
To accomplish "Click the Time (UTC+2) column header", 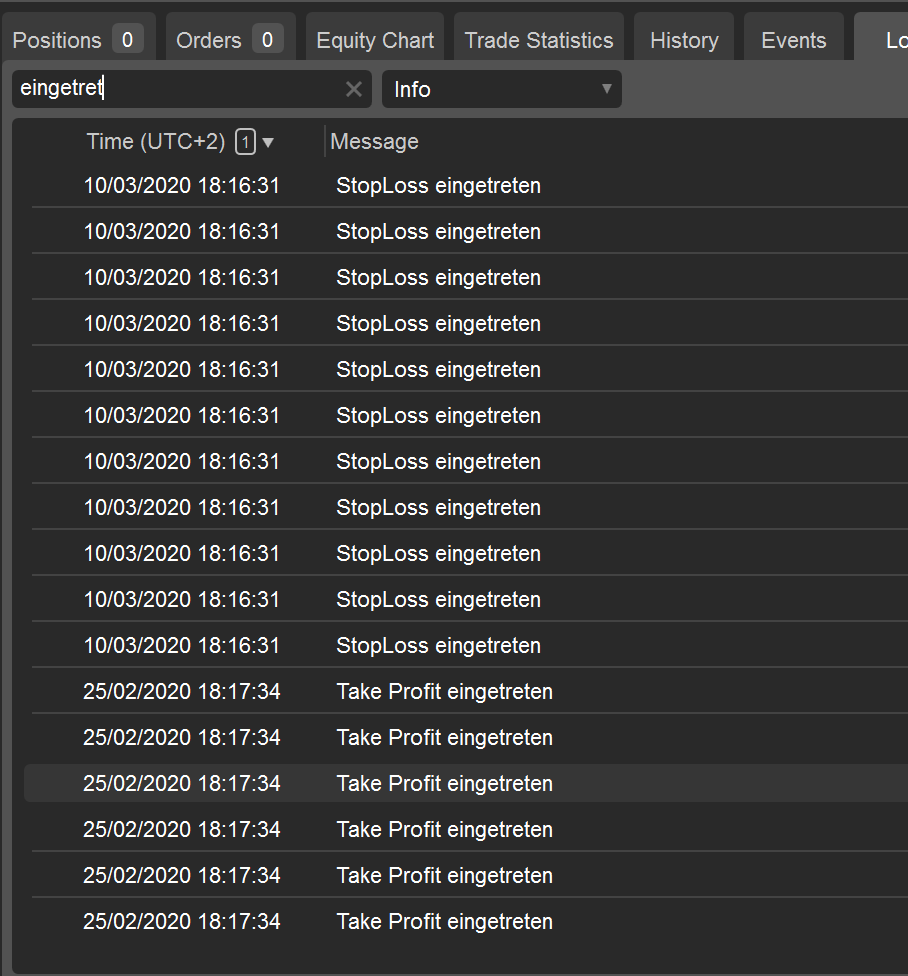I will click(156, 142).
